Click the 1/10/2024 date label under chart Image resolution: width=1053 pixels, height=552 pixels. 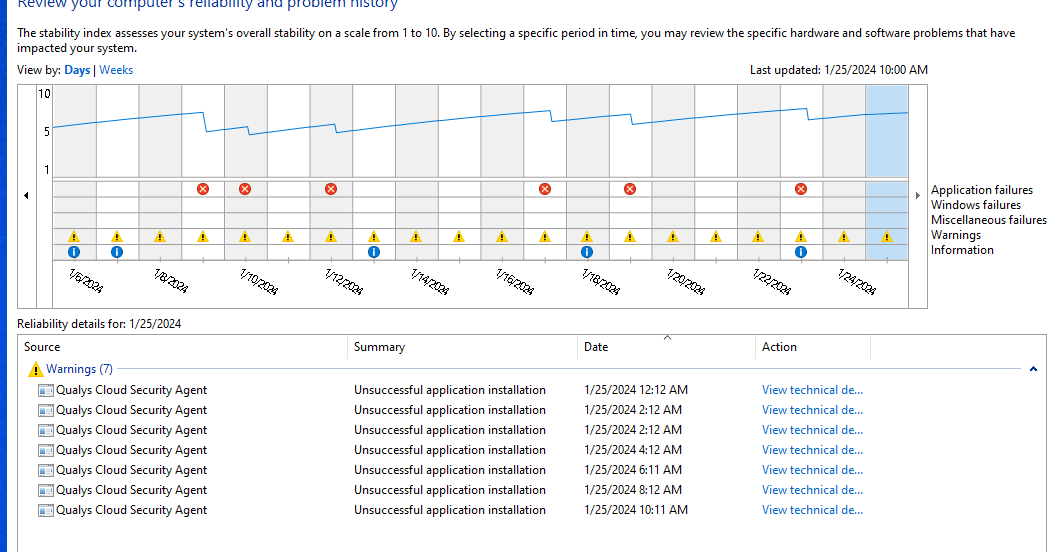[259, 282]
